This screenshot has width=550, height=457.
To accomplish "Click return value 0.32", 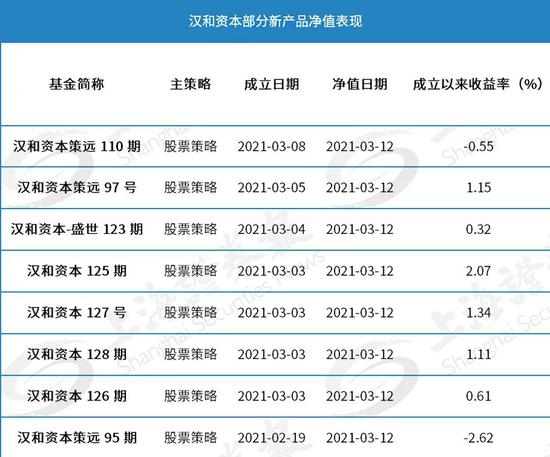I will (x=478, y=229).
